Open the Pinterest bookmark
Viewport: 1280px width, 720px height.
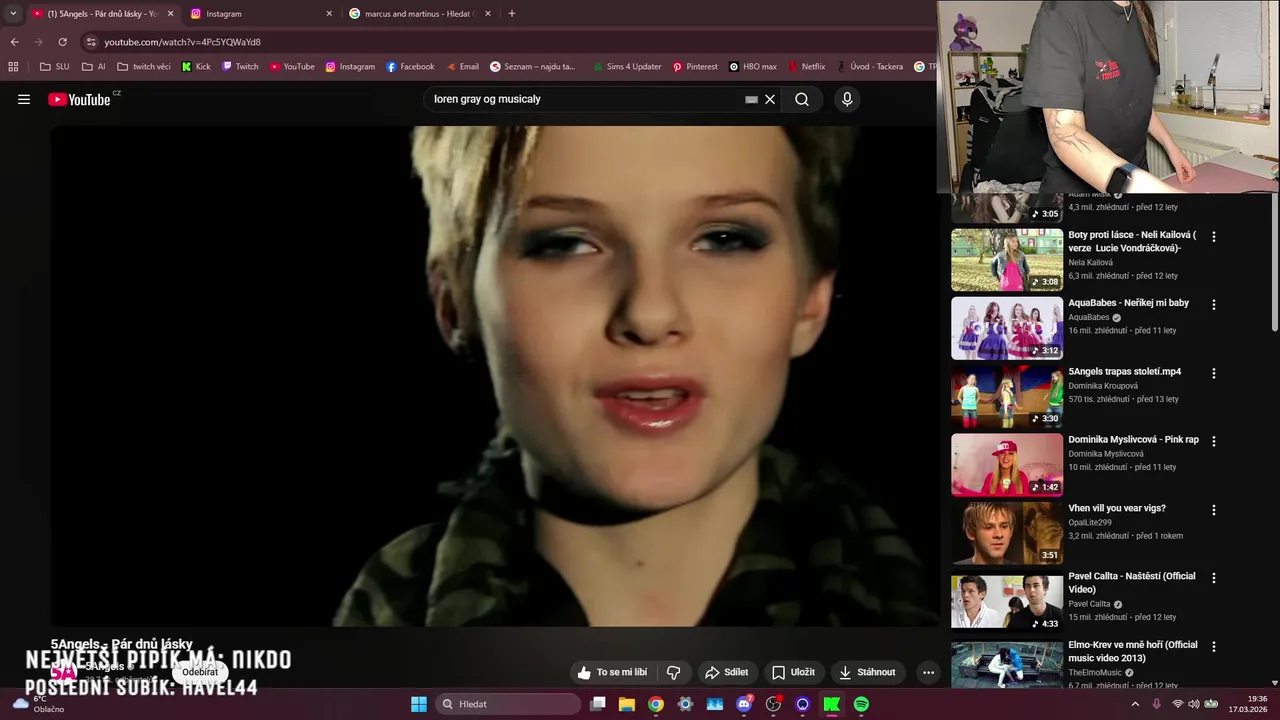pos(695,67)
